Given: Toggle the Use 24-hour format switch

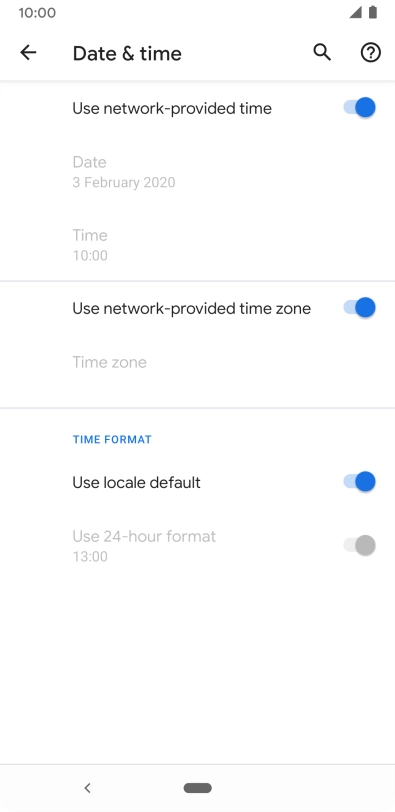Looking at the screenshot, I should (359, 545).
